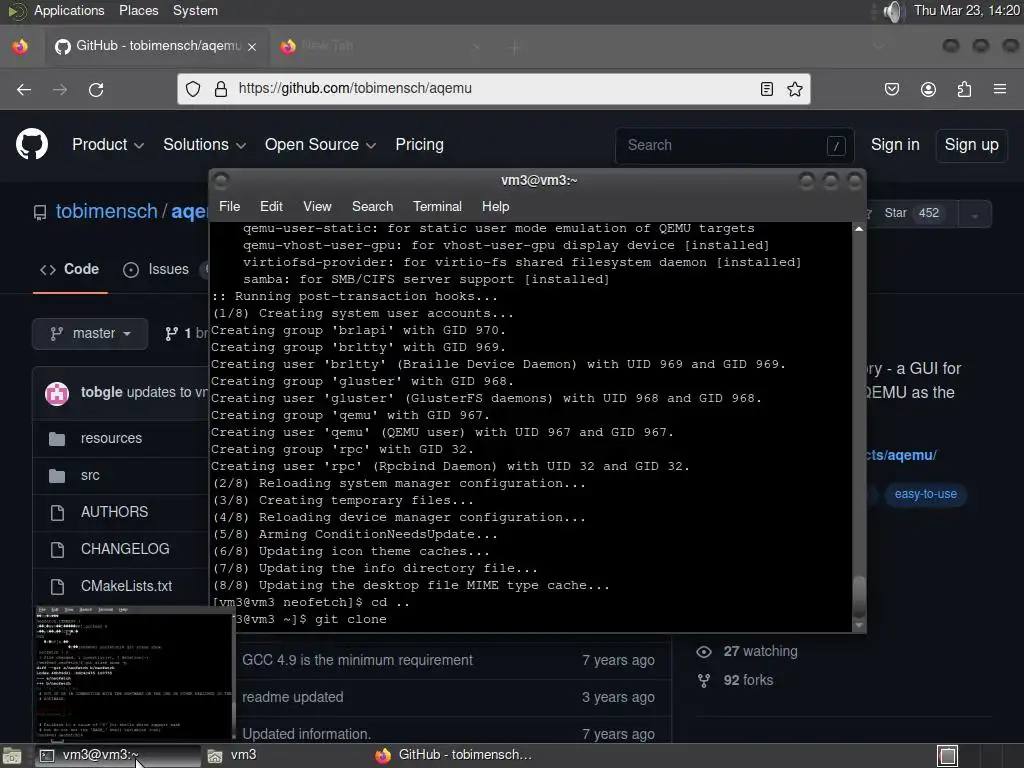Expand the dropdown arrow next to Star

pos(975,214)
